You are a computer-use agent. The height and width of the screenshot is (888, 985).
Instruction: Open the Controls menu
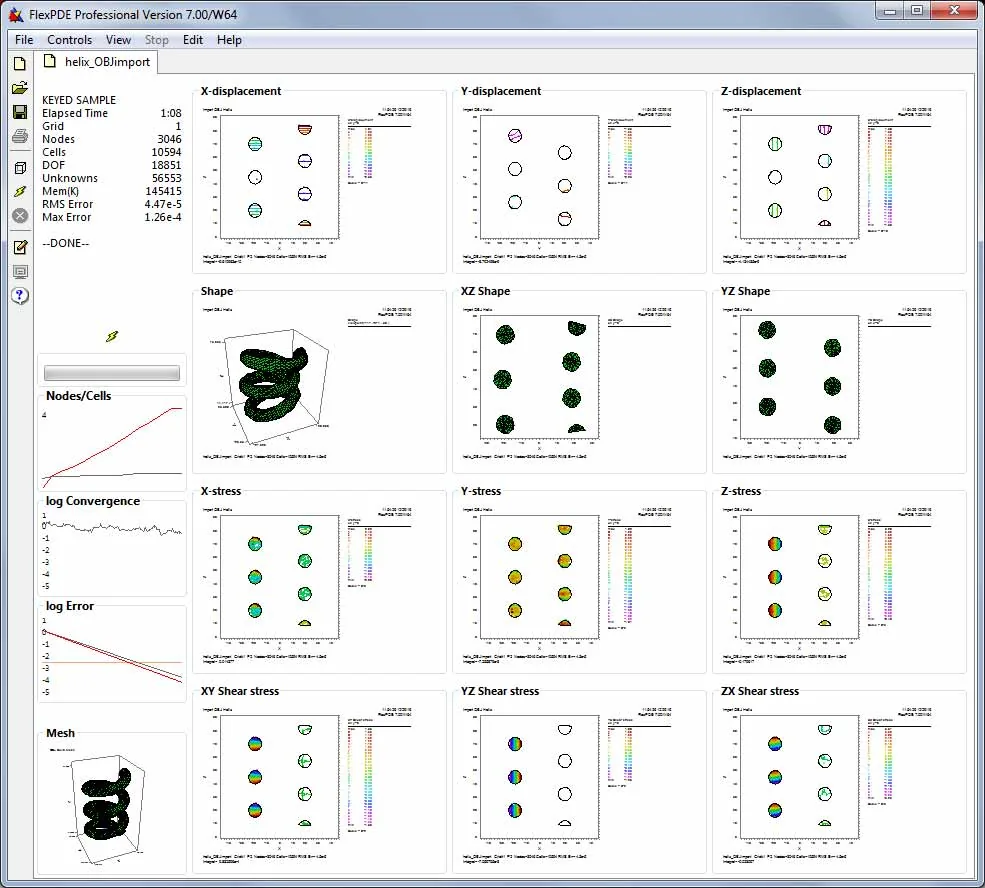click(x=70, y=40)
